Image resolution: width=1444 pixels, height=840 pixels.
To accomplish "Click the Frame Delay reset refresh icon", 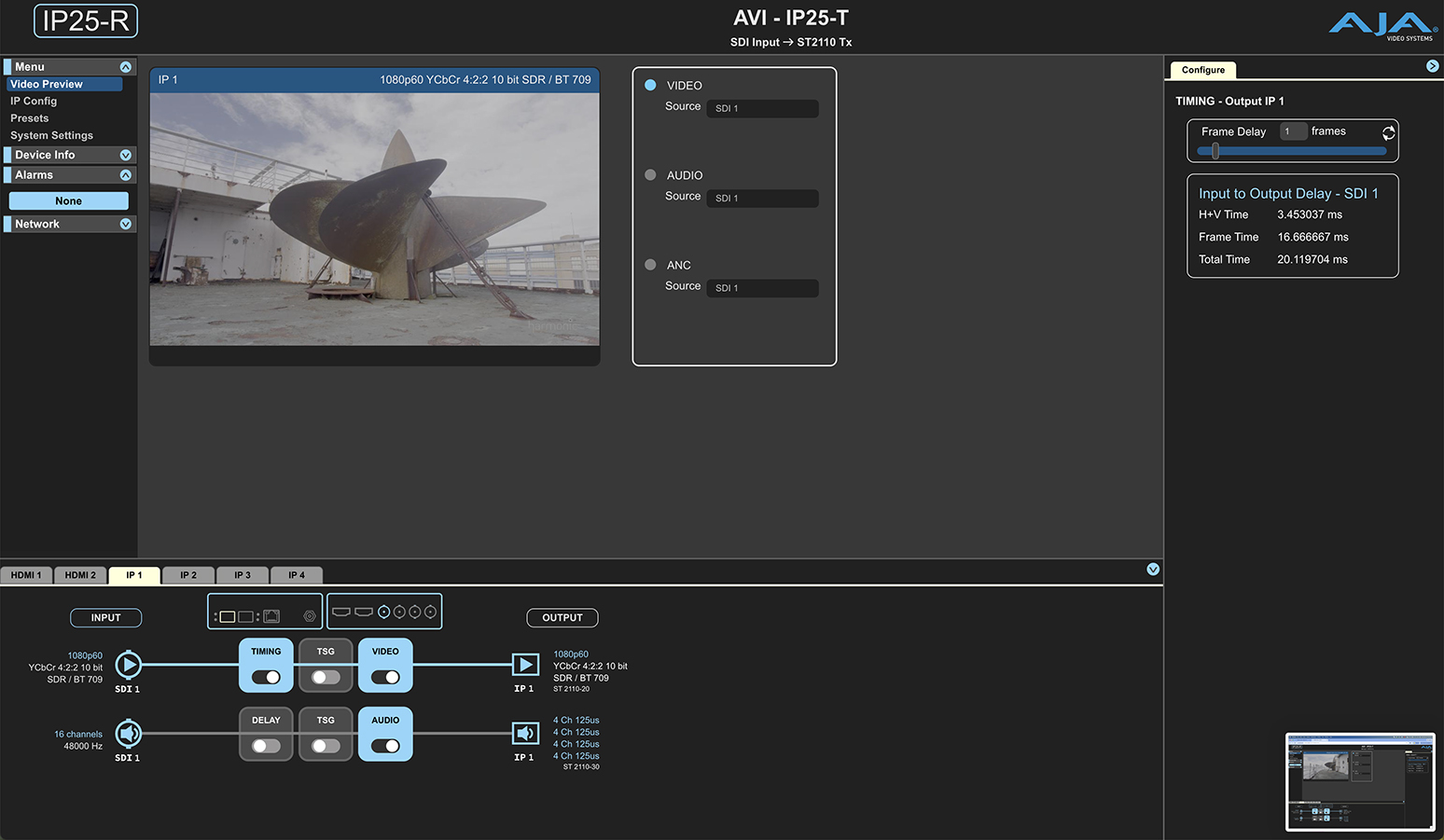I will click(x=1388, y=132).
